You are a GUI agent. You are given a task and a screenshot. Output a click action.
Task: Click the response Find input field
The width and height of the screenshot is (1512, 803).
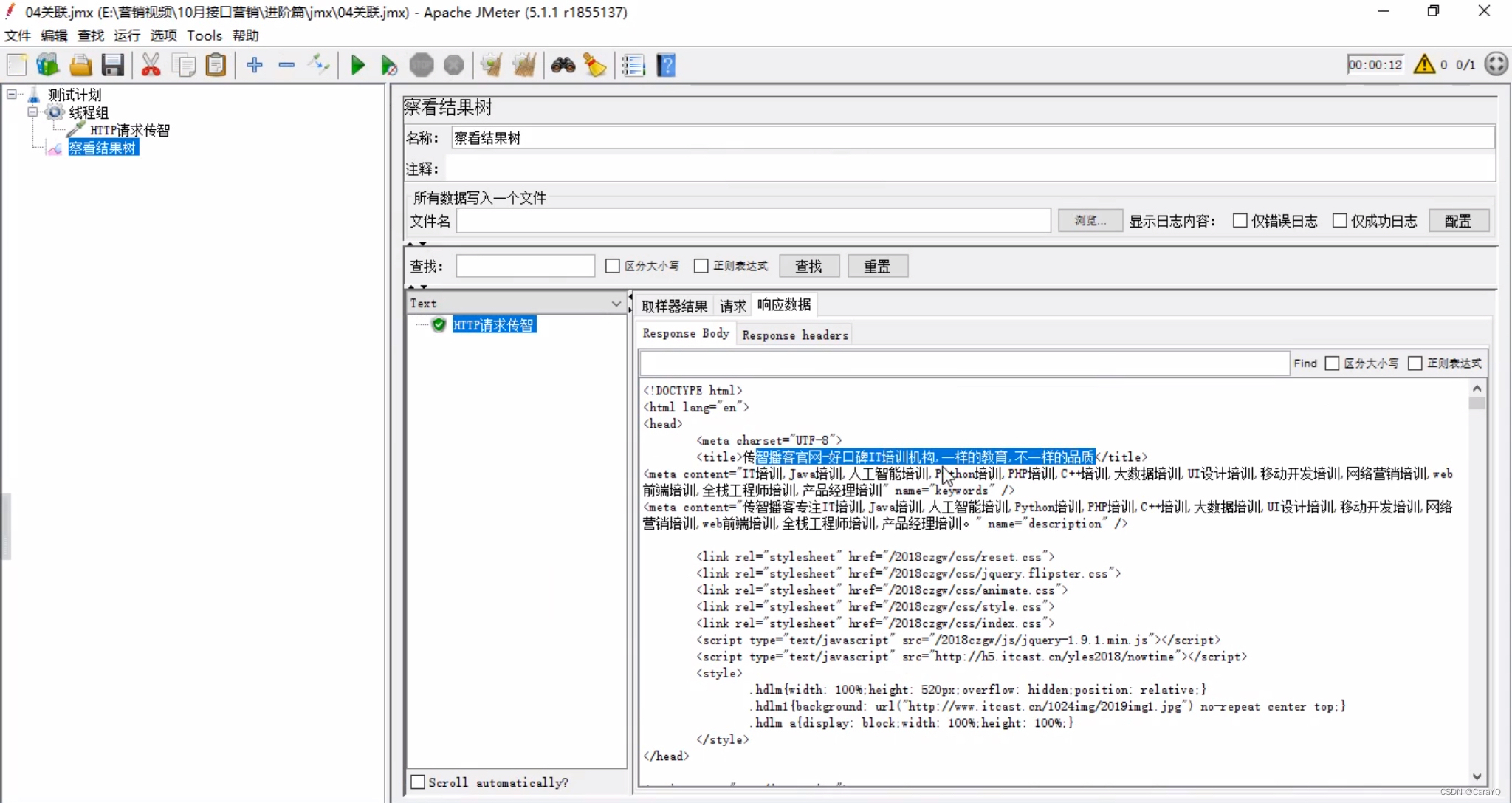(964, 363)
